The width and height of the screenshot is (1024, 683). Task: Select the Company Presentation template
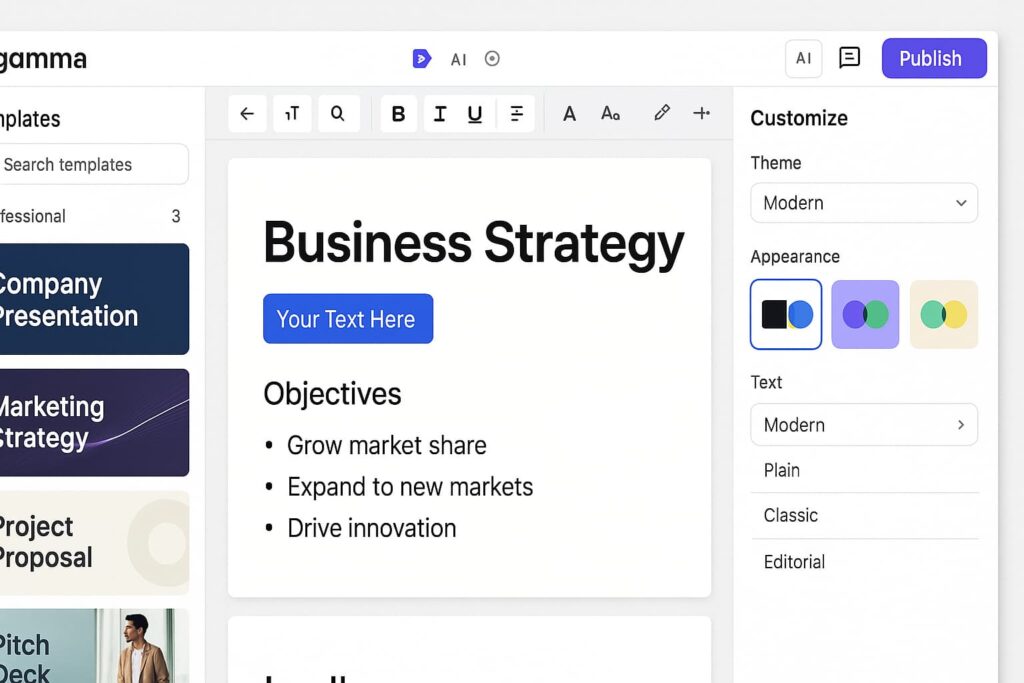pyautogui.click(x=95, y=299)
